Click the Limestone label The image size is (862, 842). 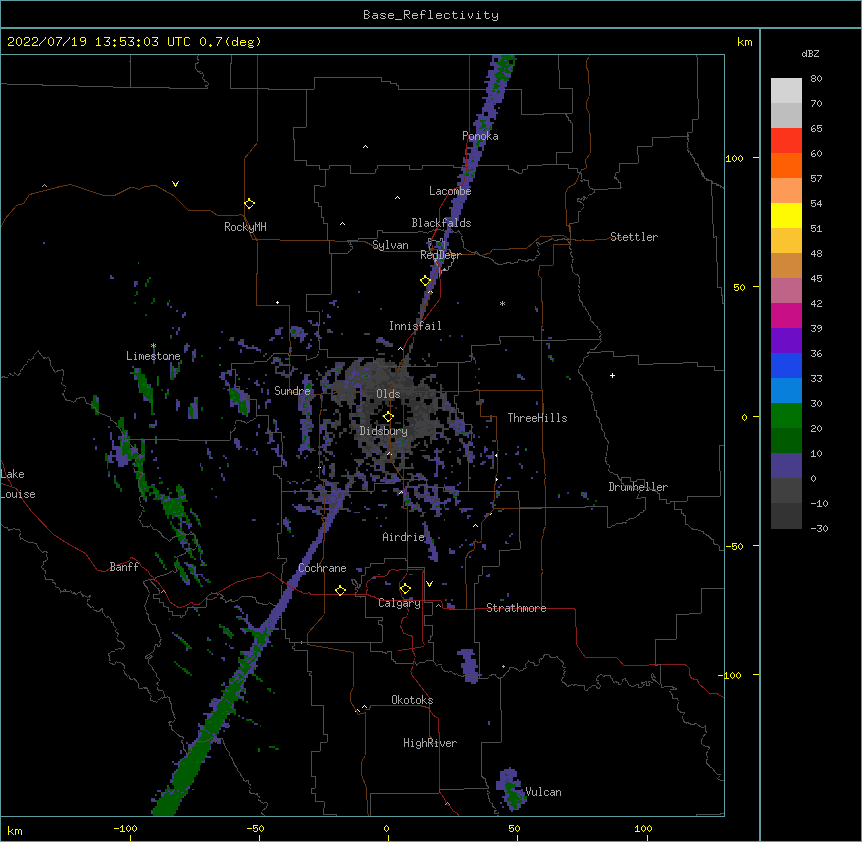click(x=153, y=356)
